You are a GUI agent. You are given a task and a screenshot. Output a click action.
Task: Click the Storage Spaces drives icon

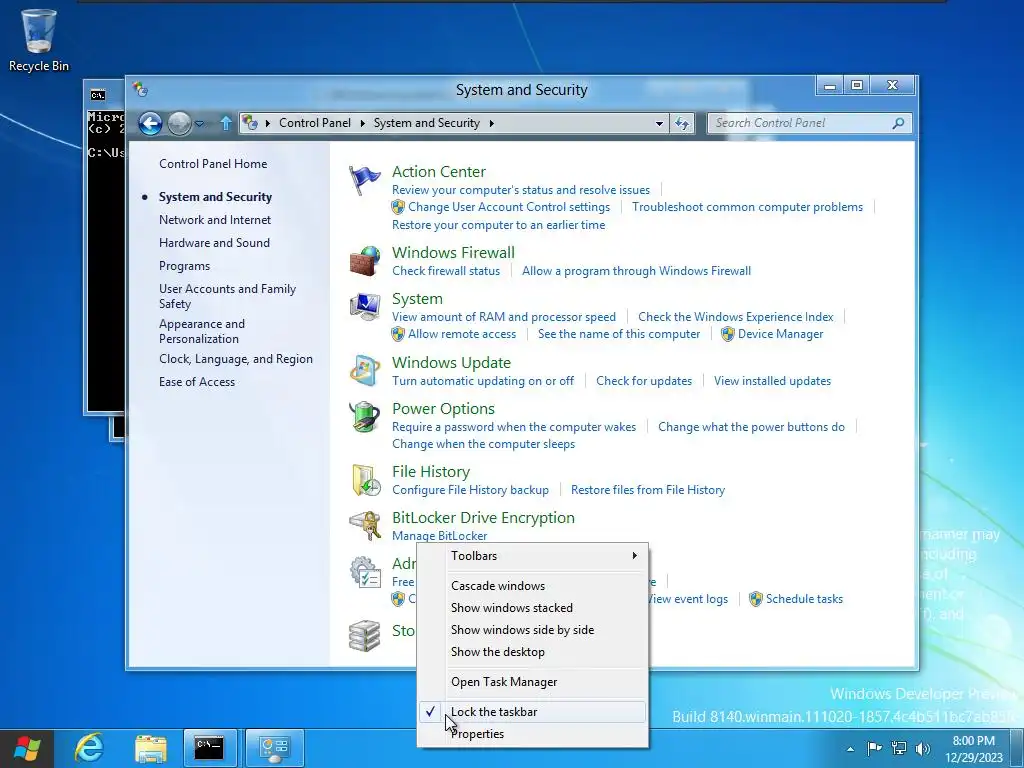pyautogui.click(x=364, y=636)
